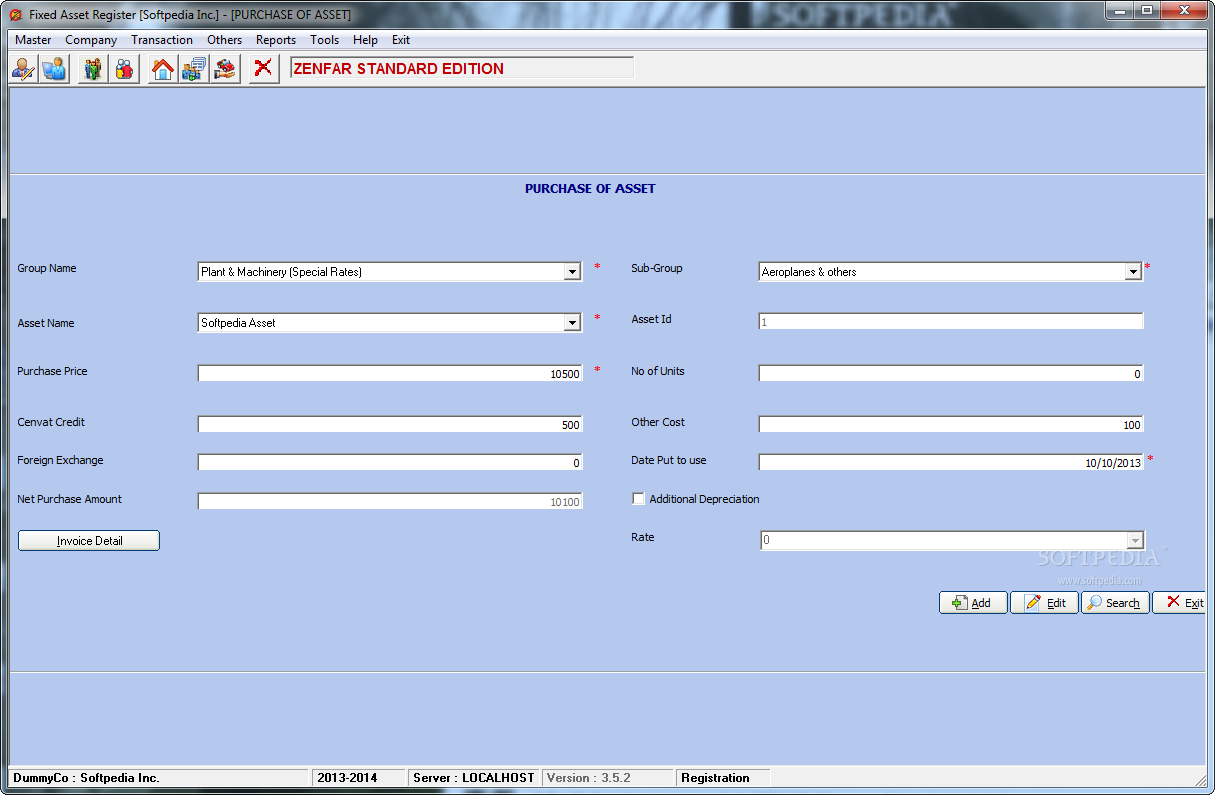Screen dimensions: 1215x795
Task: Click the Asset Id field
Action: (x=951, y=322)
